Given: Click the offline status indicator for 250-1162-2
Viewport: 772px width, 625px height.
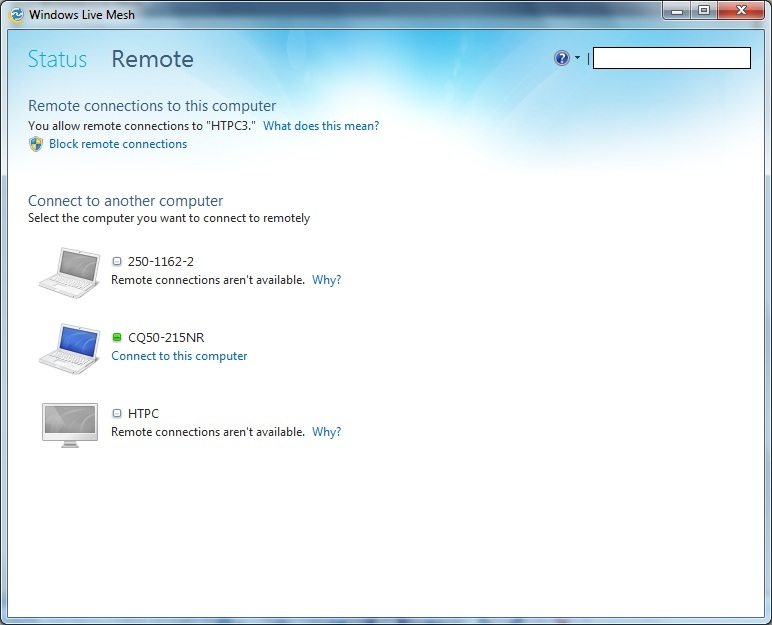Looking at the screenshot, I should point(117,262).
